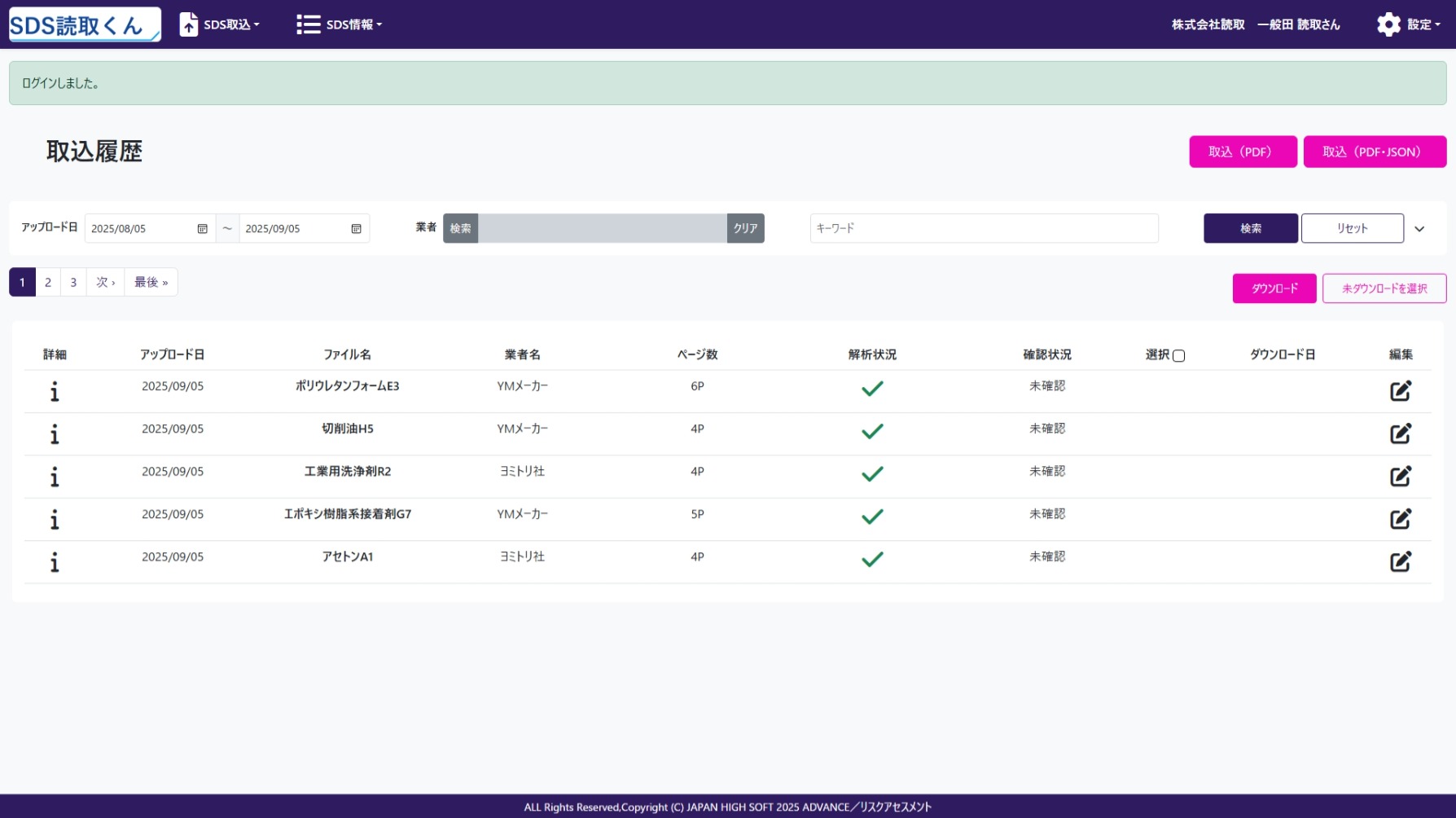Click the キーワード search field
The image size is (1456, 818).
pyautogui.click(x=984, y=229)
